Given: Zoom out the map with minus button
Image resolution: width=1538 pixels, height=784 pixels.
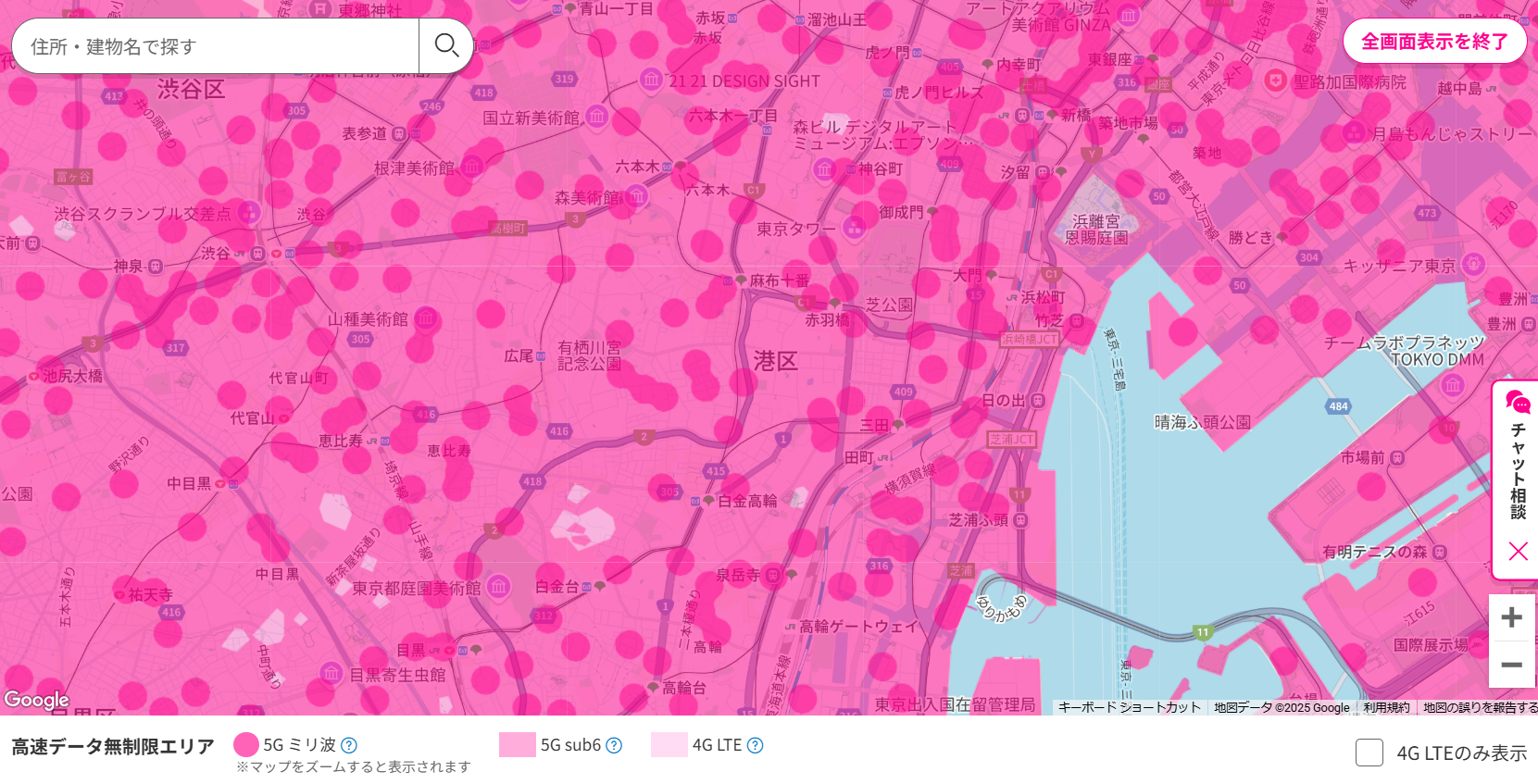Looking at the screenshot, I should tap(1511, 665).
